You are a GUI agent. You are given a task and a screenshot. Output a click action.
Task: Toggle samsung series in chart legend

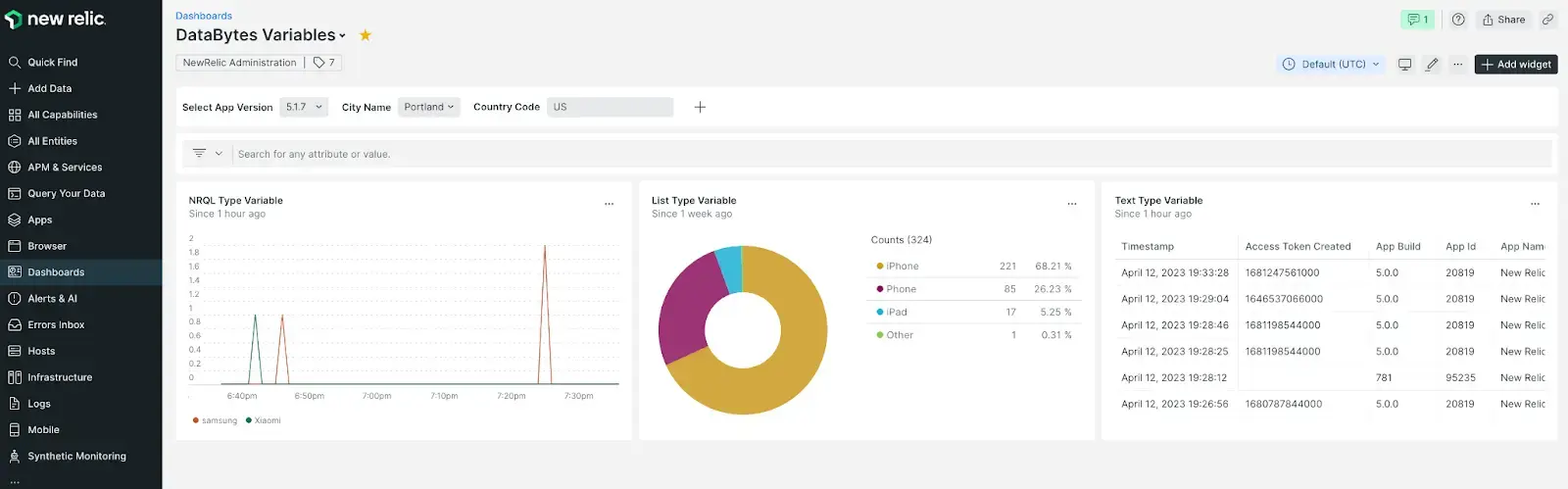point(219,420)
